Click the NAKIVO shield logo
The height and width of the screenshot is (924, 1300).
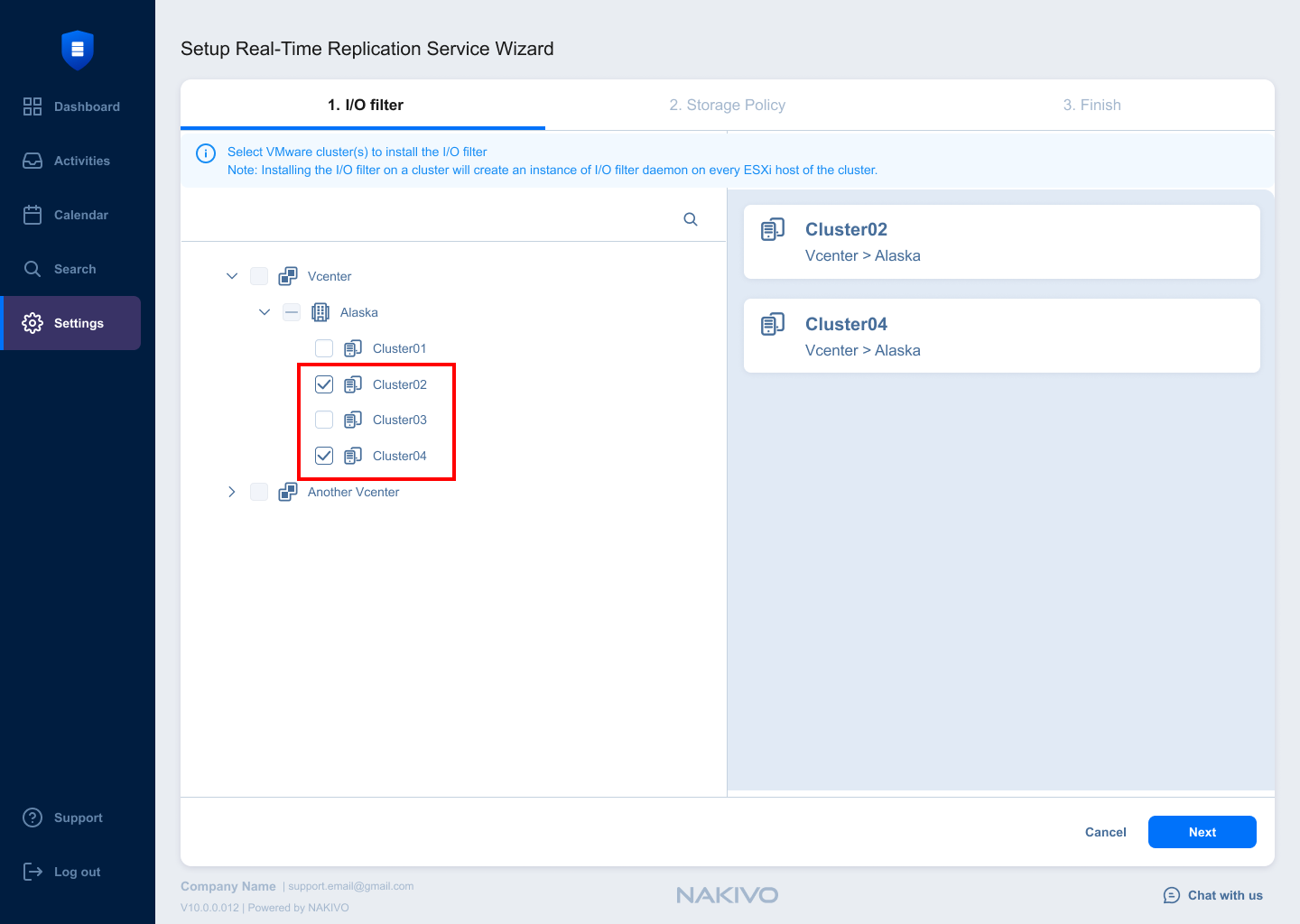coord(78,50)
